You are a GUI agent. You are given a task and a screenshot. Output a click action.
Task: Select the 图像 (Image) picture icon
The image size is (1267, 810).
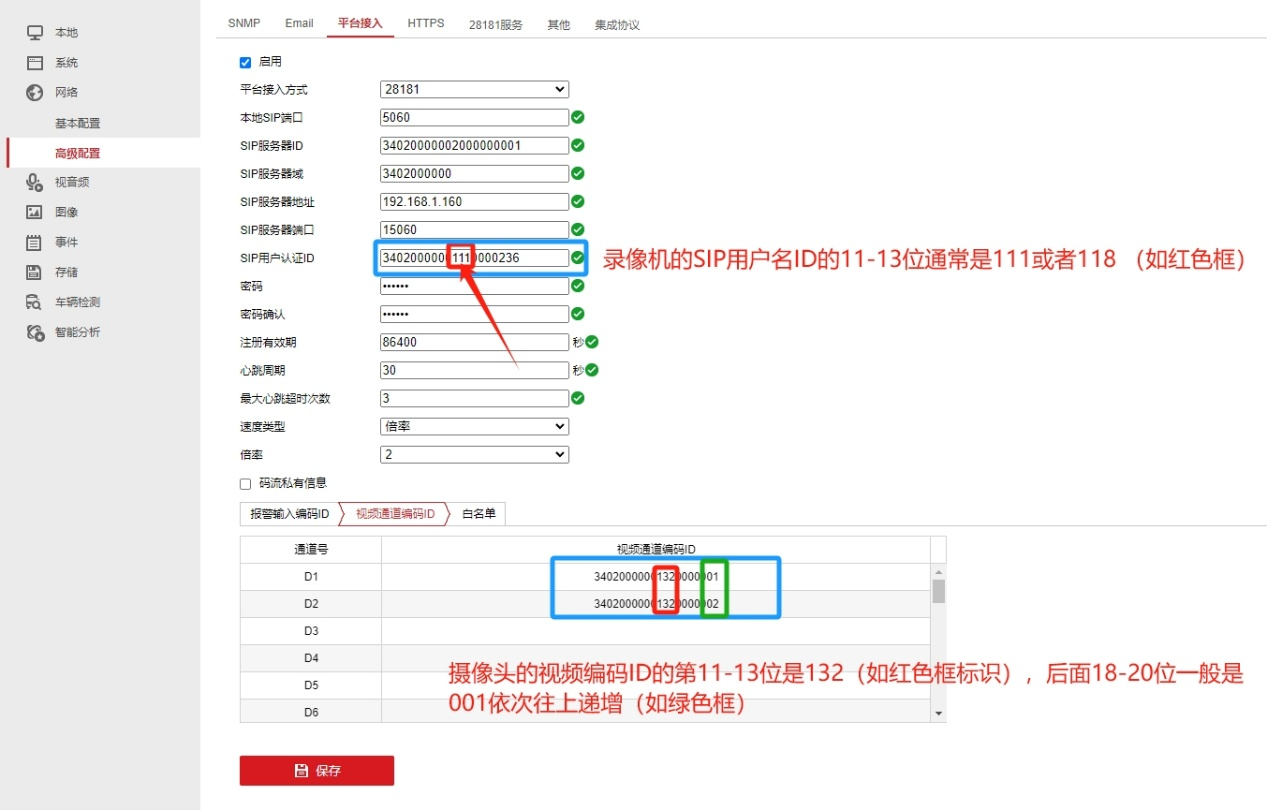pyautogui.click(x=35, y=212)
